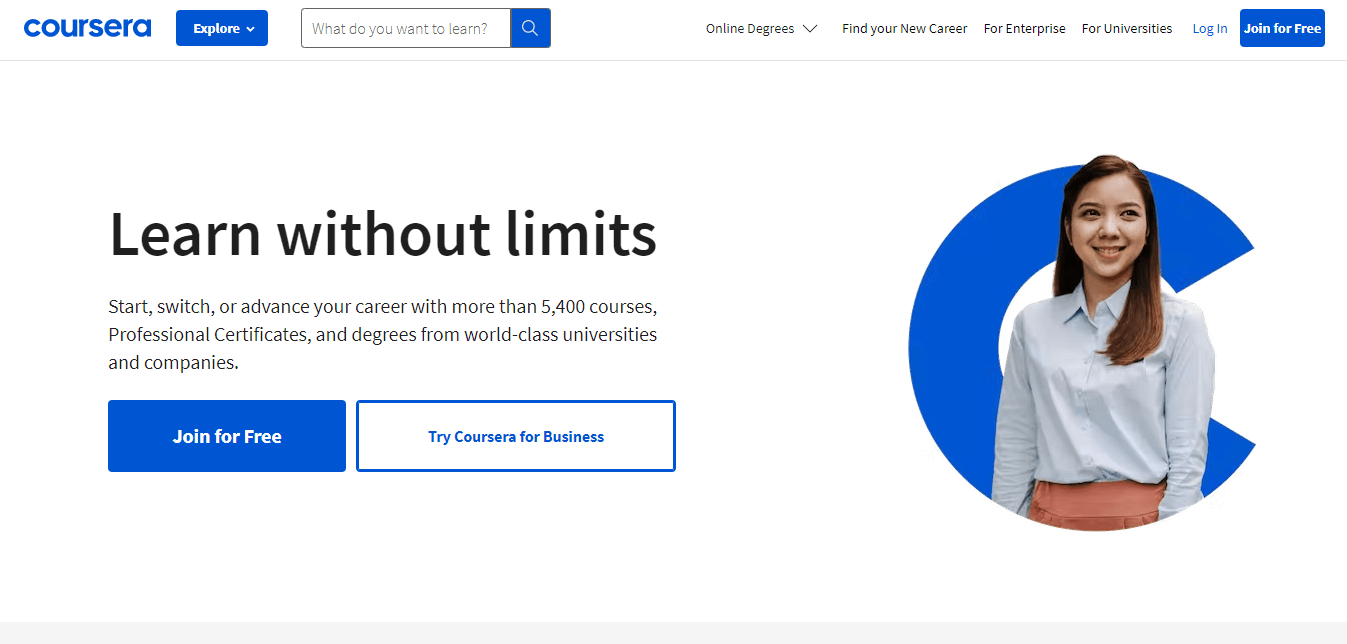The height and width of the screenshot is (644, 1347).
Task: Click the search magnifier icon
Action: coord(530,28)
